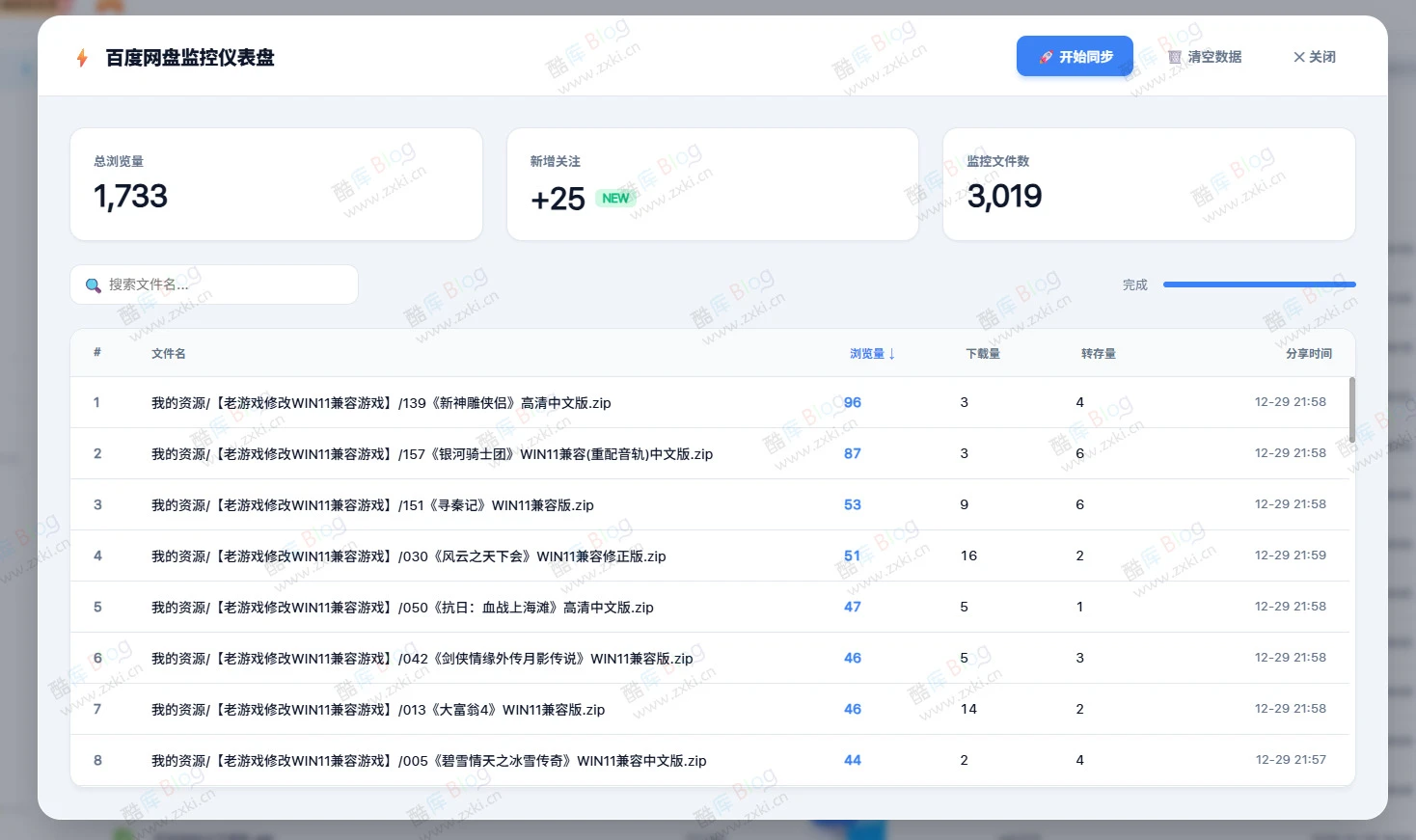Click the 完成 progress bar
The height and width of the screenshot is (840, 1416).
pyautogui.click(x=1259, y=285)
